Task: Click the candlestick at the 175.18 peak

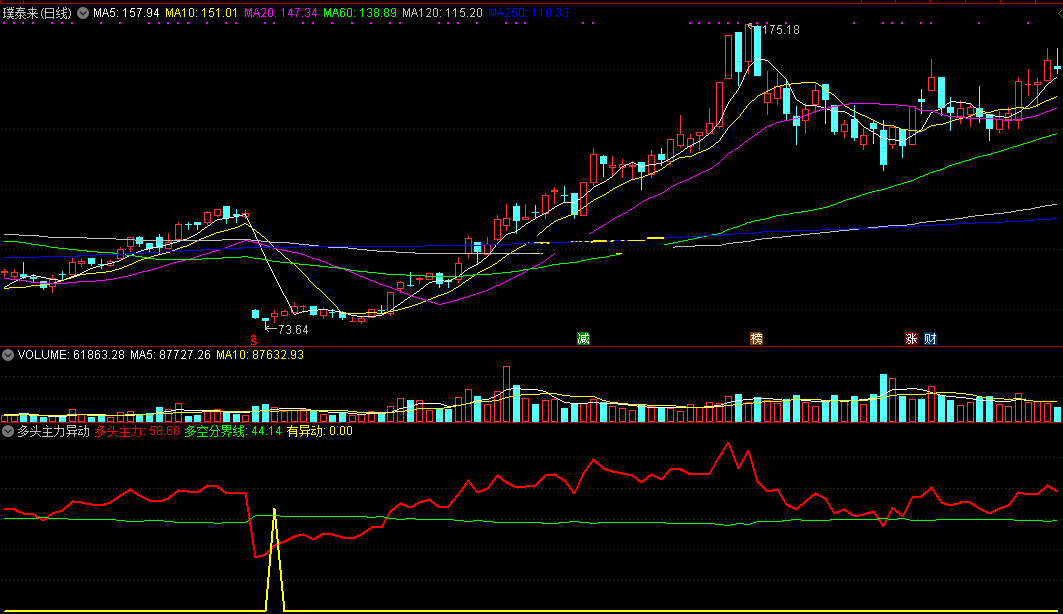Action: (x=749, y=44)
